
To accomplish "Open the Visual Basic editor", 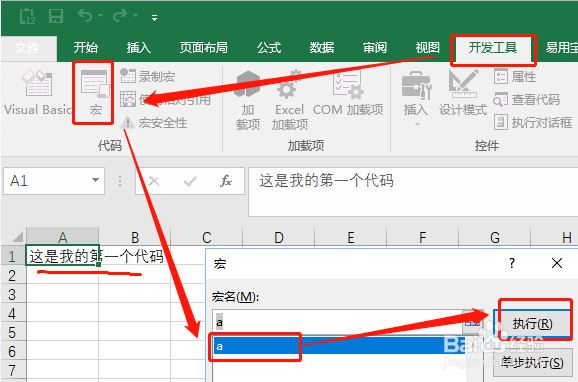I will [37, 93].
